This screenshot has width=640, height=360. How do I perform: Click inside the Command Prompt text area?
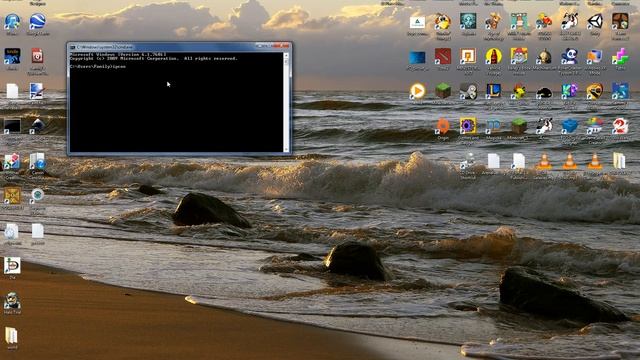tap(176, 102)
